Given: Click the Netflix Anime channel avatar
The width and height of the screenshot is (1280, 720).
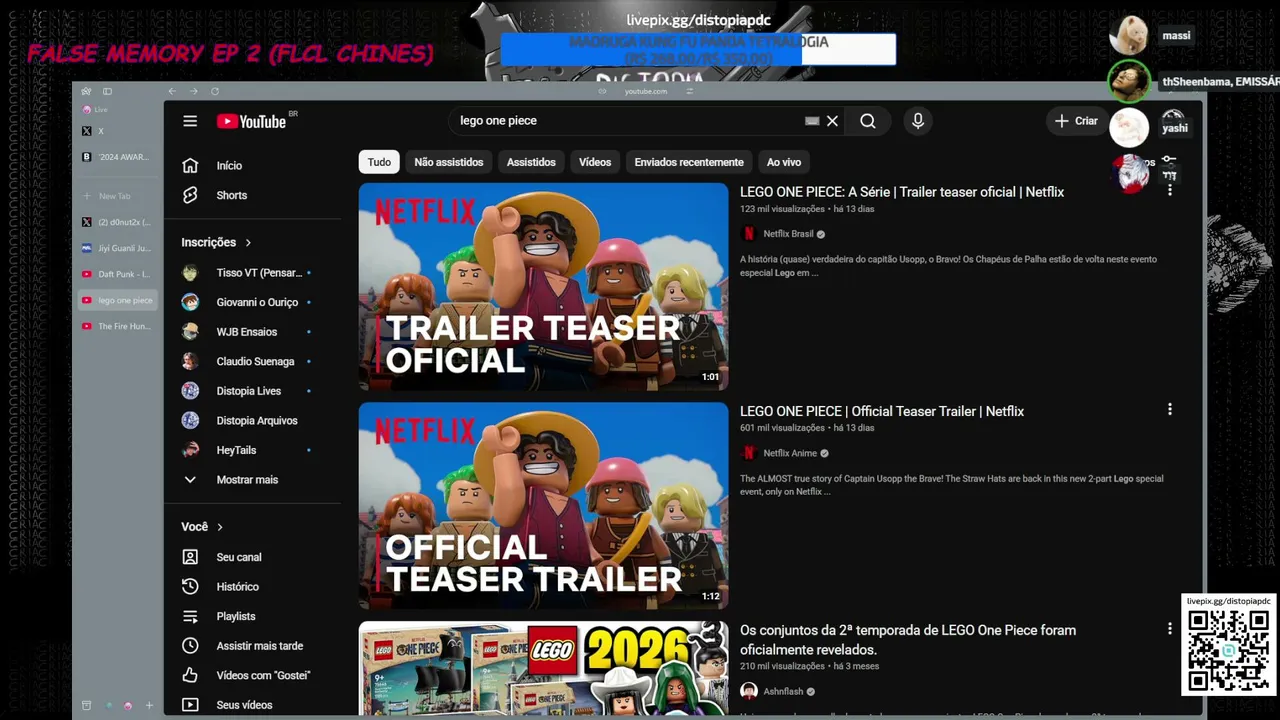Looking at the screenshot, I should (x=749, y=453).
